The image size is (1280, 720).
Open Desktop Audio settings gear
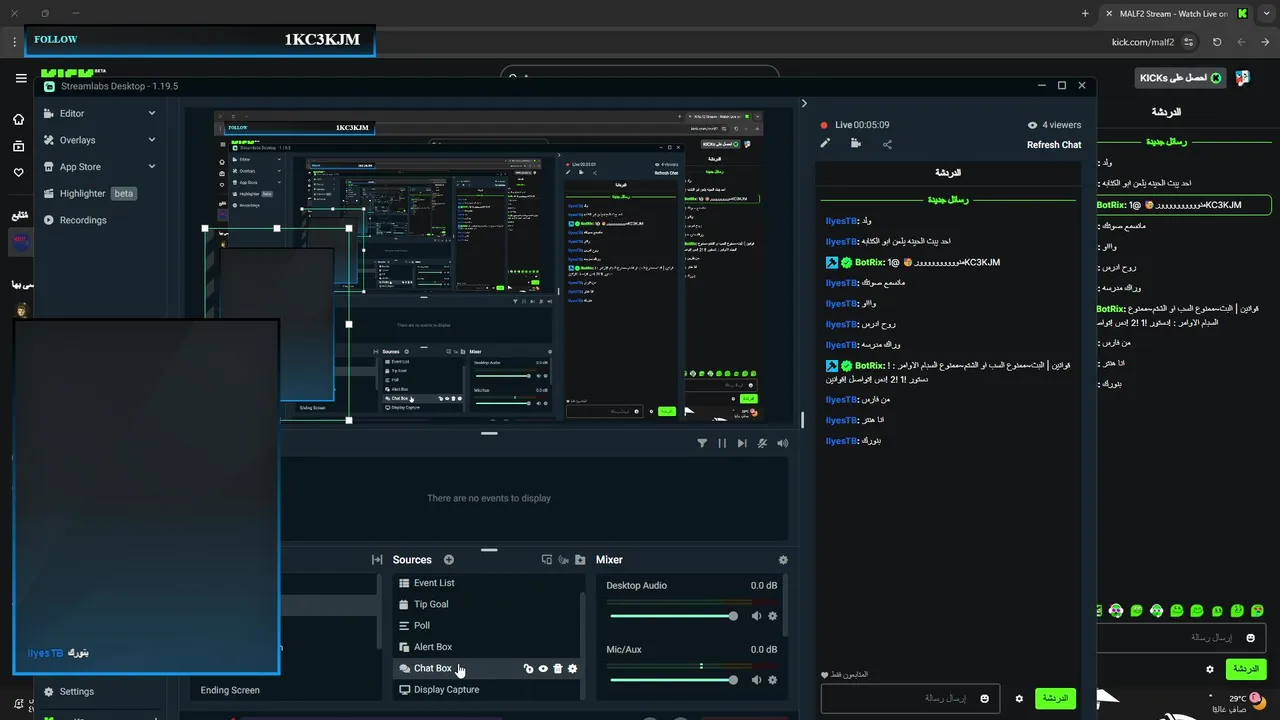click(772, 616)
